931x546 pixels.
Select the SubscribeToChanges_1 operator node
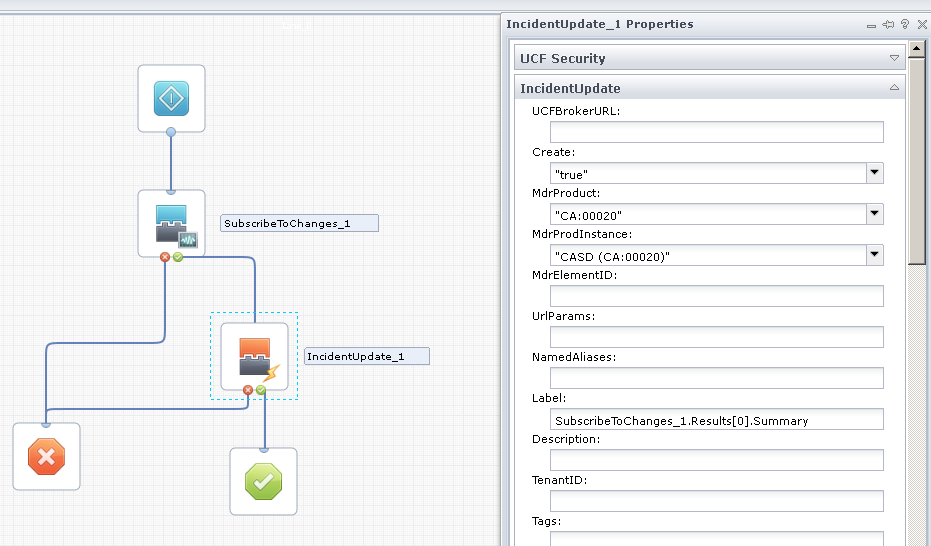click(171, 223)
